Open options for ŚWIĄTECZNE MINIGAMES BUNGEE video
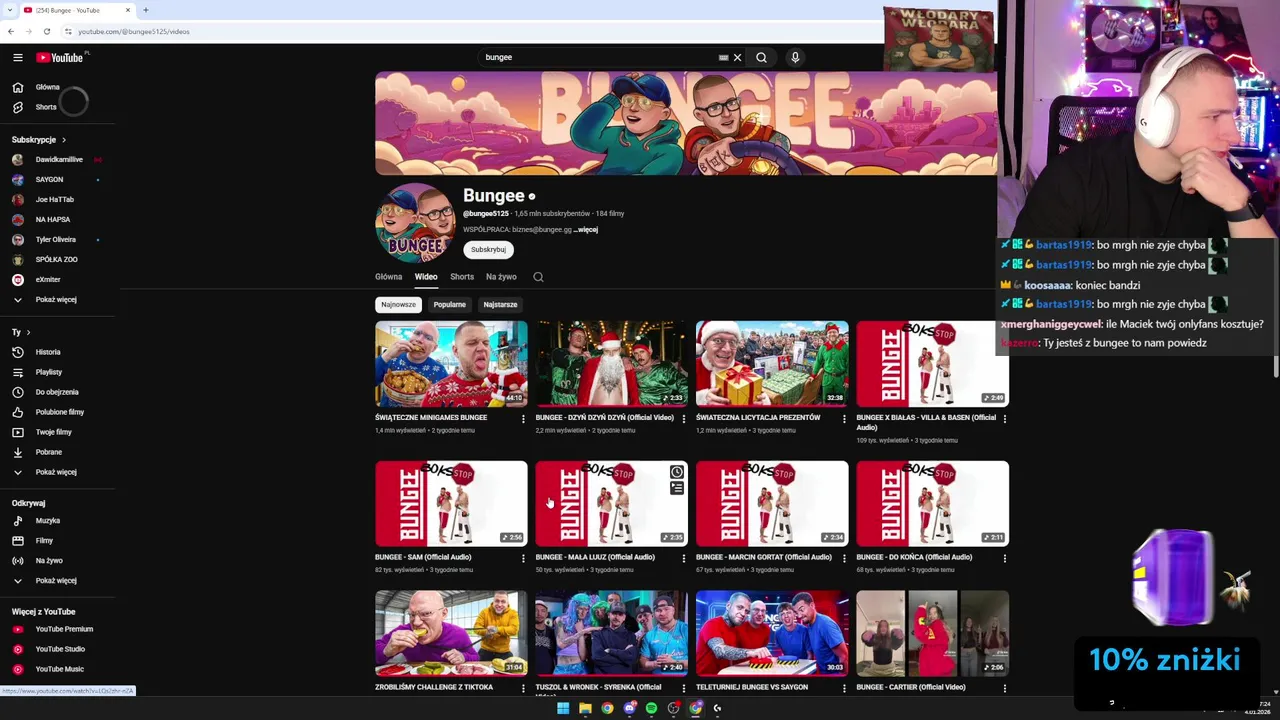The height and width of the screenshot is (720, 1280). pos(523,419)
